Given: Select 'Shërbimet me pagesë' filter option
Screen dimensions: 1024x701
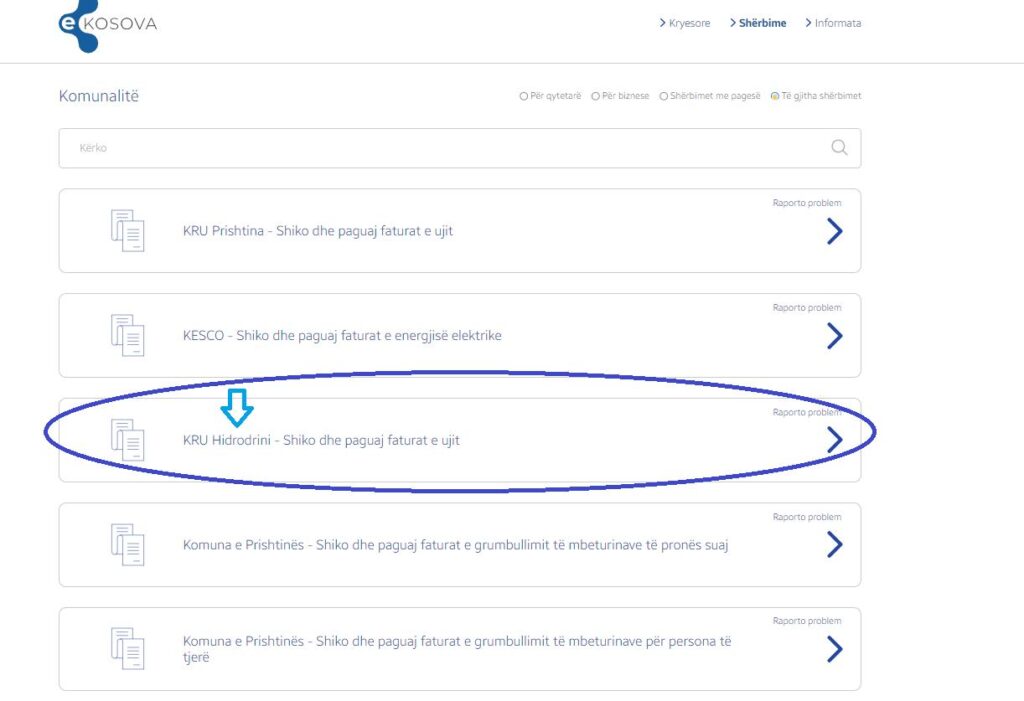Looking at the screenshot, I should pyautogui.click(x=664, y=96).
